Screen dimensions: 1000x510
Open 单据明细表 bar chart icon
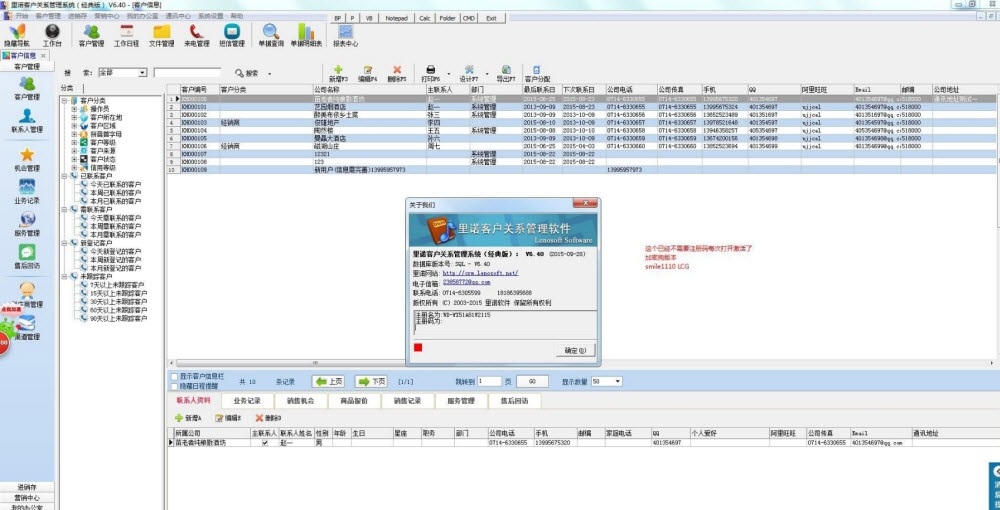pyautogui.click(x=306, y=36)
